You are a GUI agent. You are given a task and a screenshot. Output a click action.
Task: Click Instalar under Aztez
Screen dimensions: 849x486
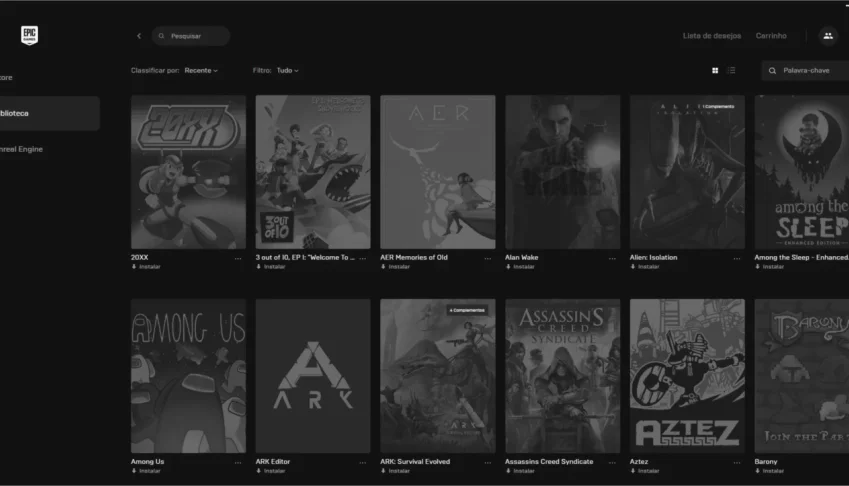click(645, 471)
